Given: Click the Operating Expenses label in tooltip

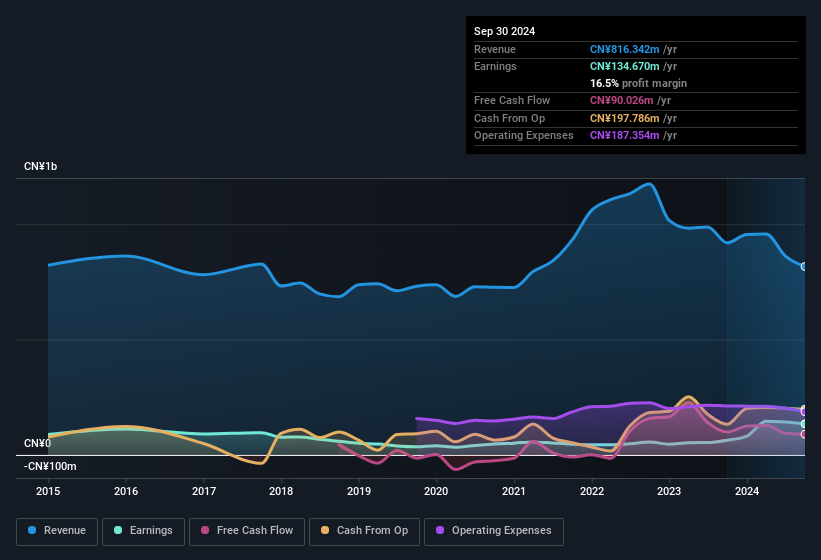Looking at the screenshot, I should pos(524,135).
